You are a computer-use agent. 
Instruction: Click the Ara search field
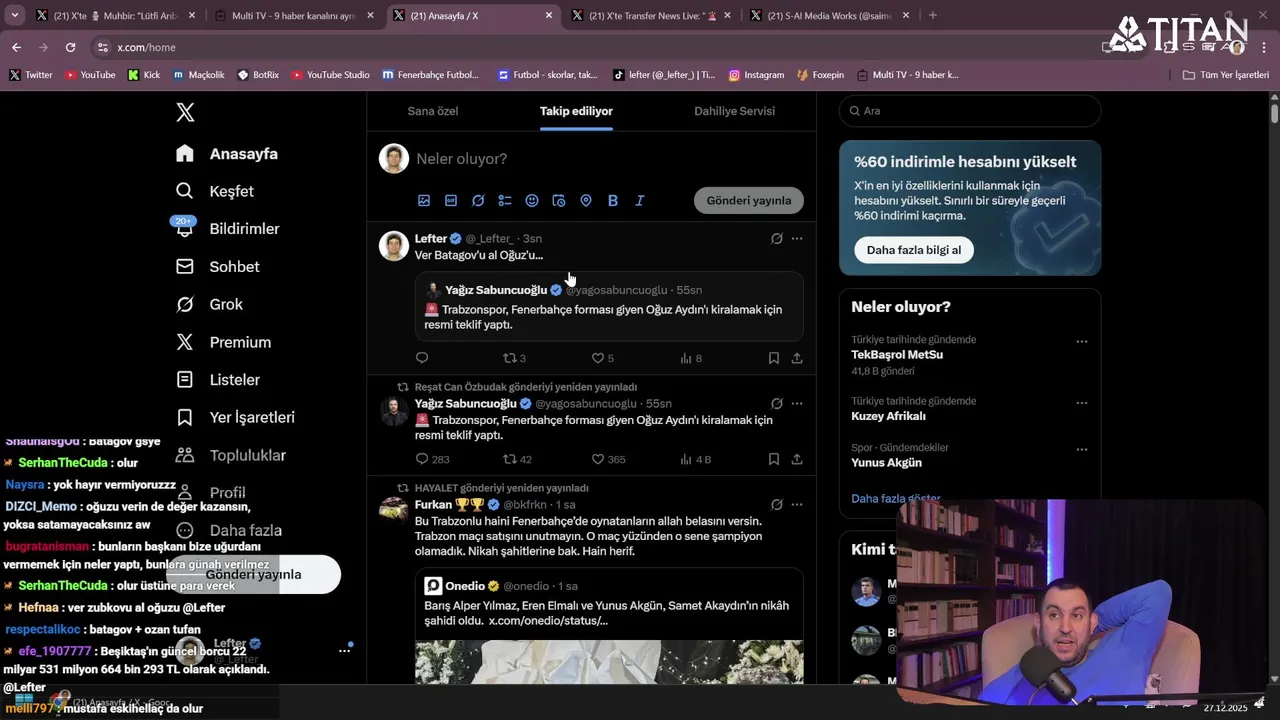click(x=970, y=111)
